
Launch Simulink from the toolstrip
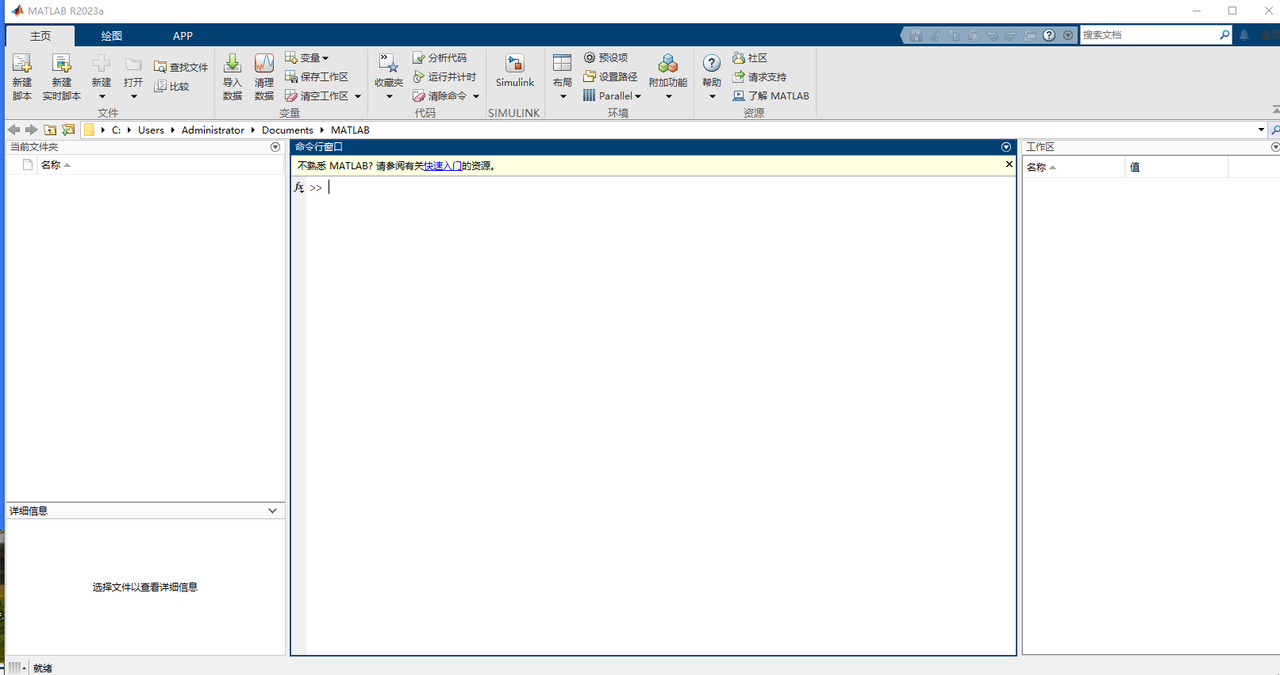pyautogui.click(x=515, y=70)
